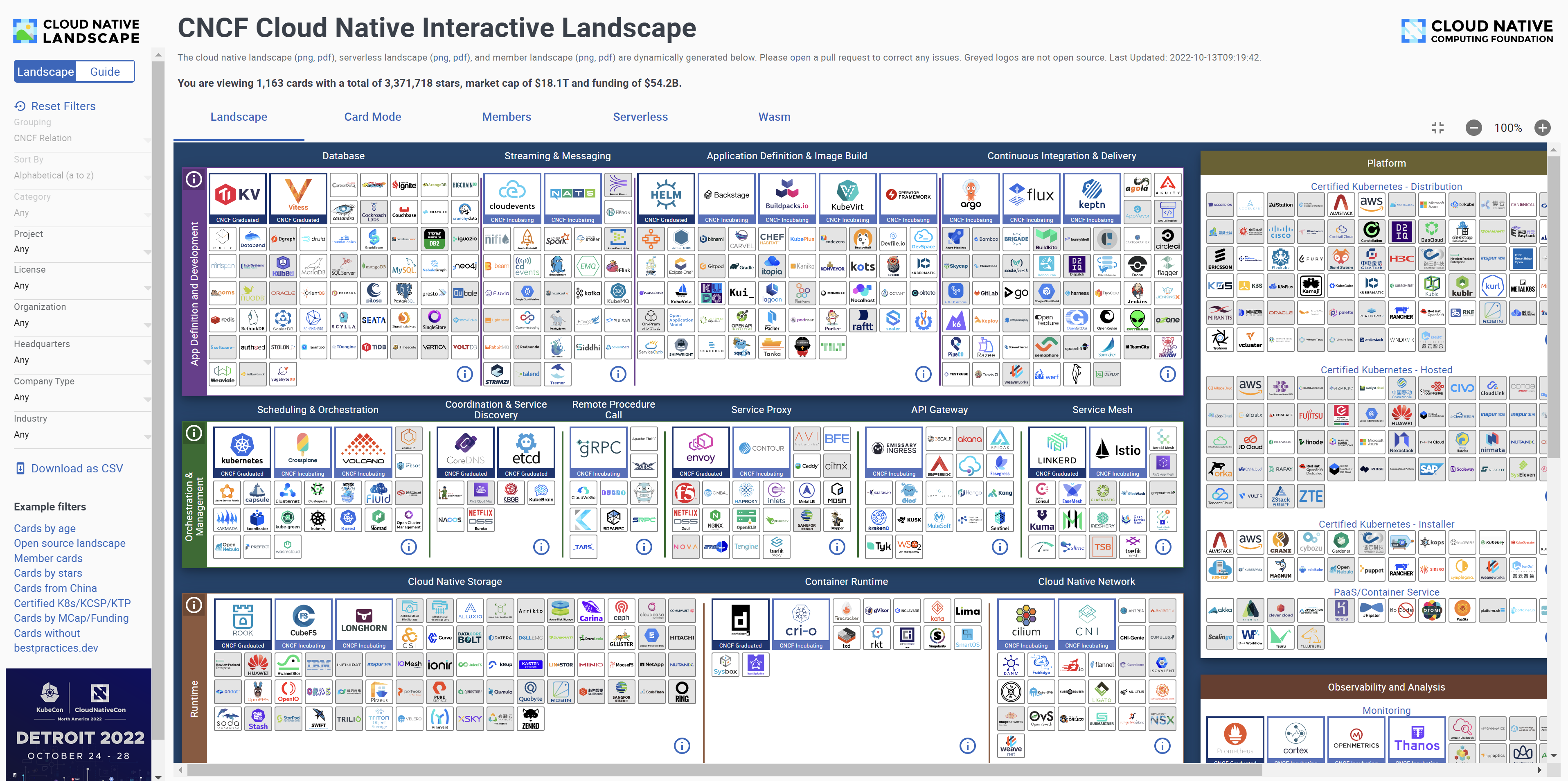Switch to the Members tab
This screenshot has height=781, width=1568.
coord(507,117)
